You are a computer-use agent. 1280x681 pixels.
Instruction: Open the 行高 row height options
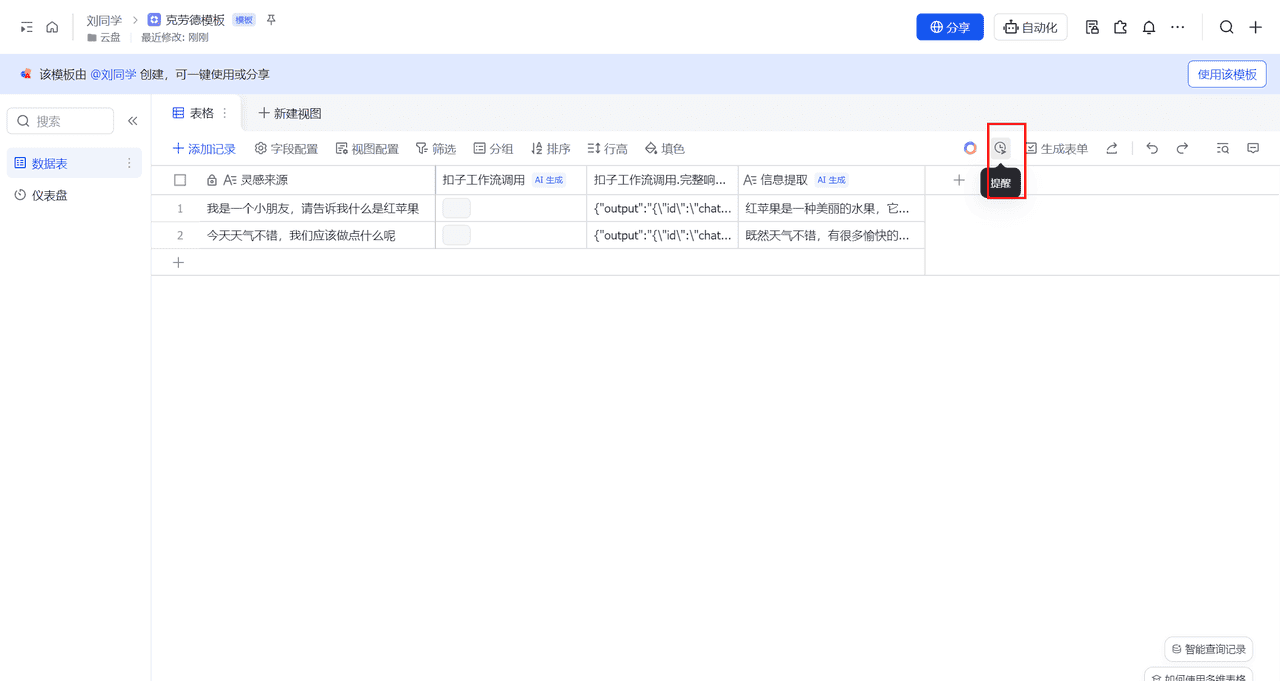[607, 148]
